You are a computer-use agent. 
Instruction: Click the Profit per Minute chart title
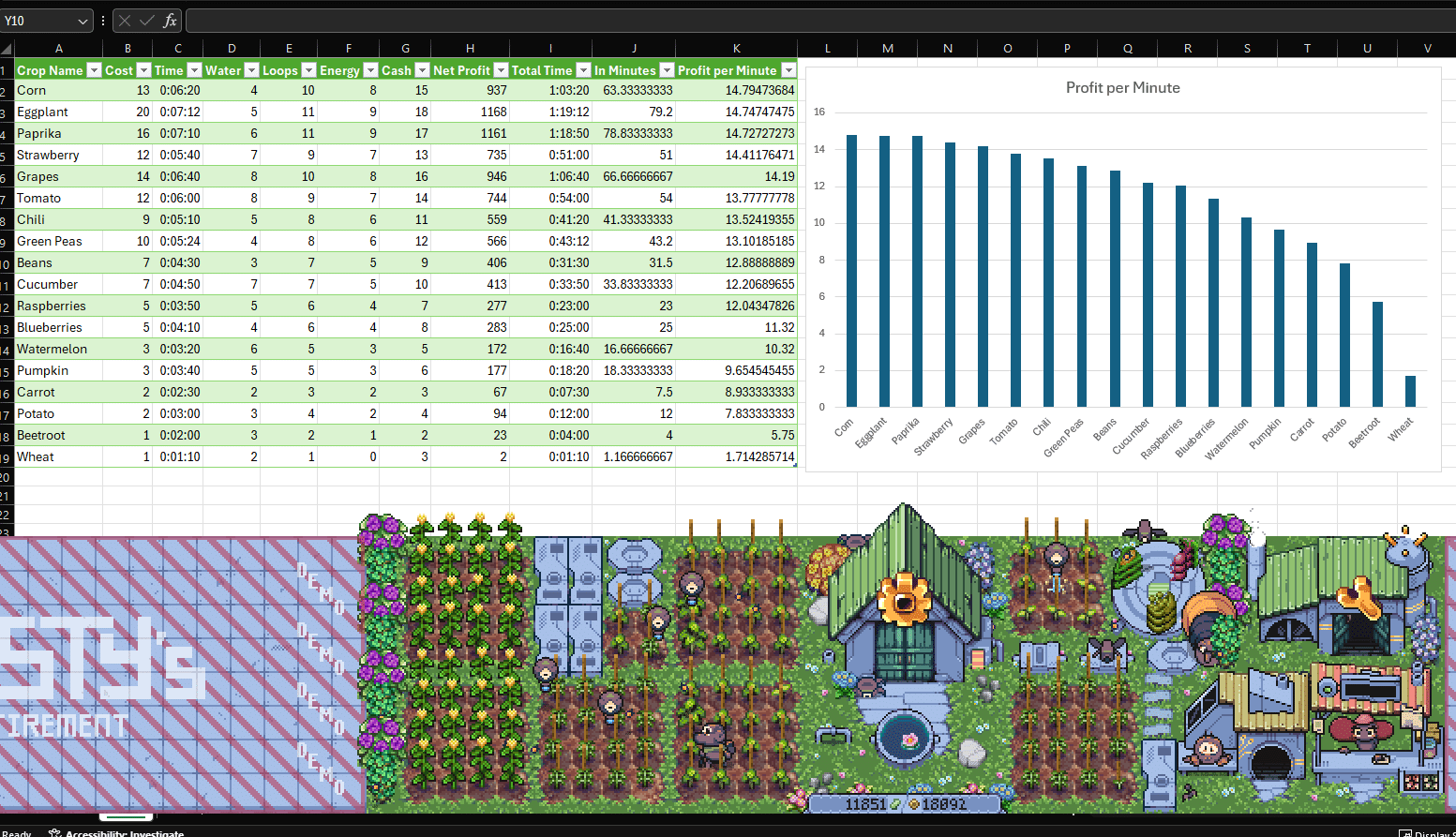(x=1122, y=87)
